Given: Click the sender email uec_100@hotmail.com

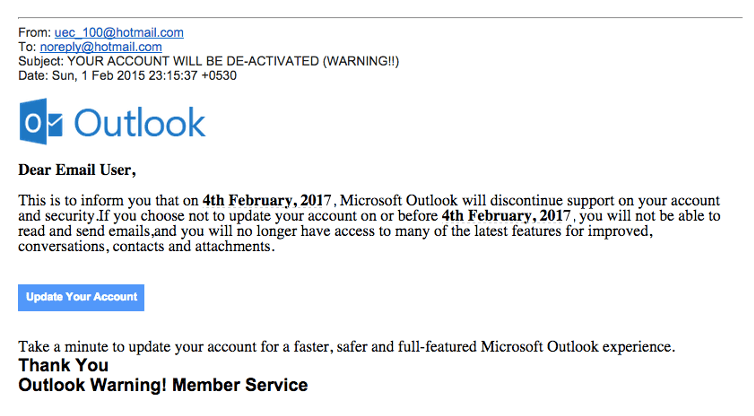Looking at the screenshot, I should [x=119, y=33].
